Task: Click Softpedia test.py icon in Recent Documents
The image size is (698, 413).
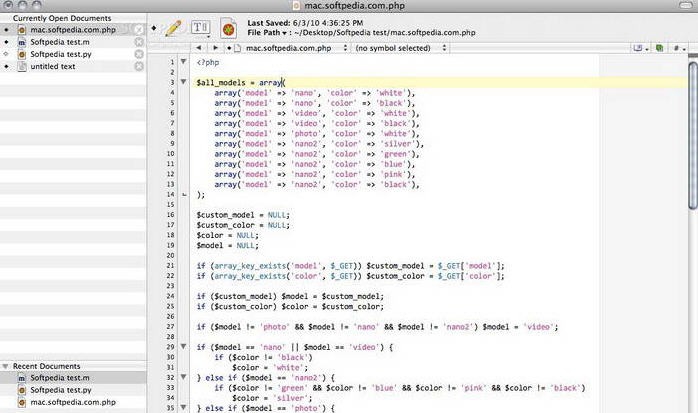Action: click(x=22, y=390)
